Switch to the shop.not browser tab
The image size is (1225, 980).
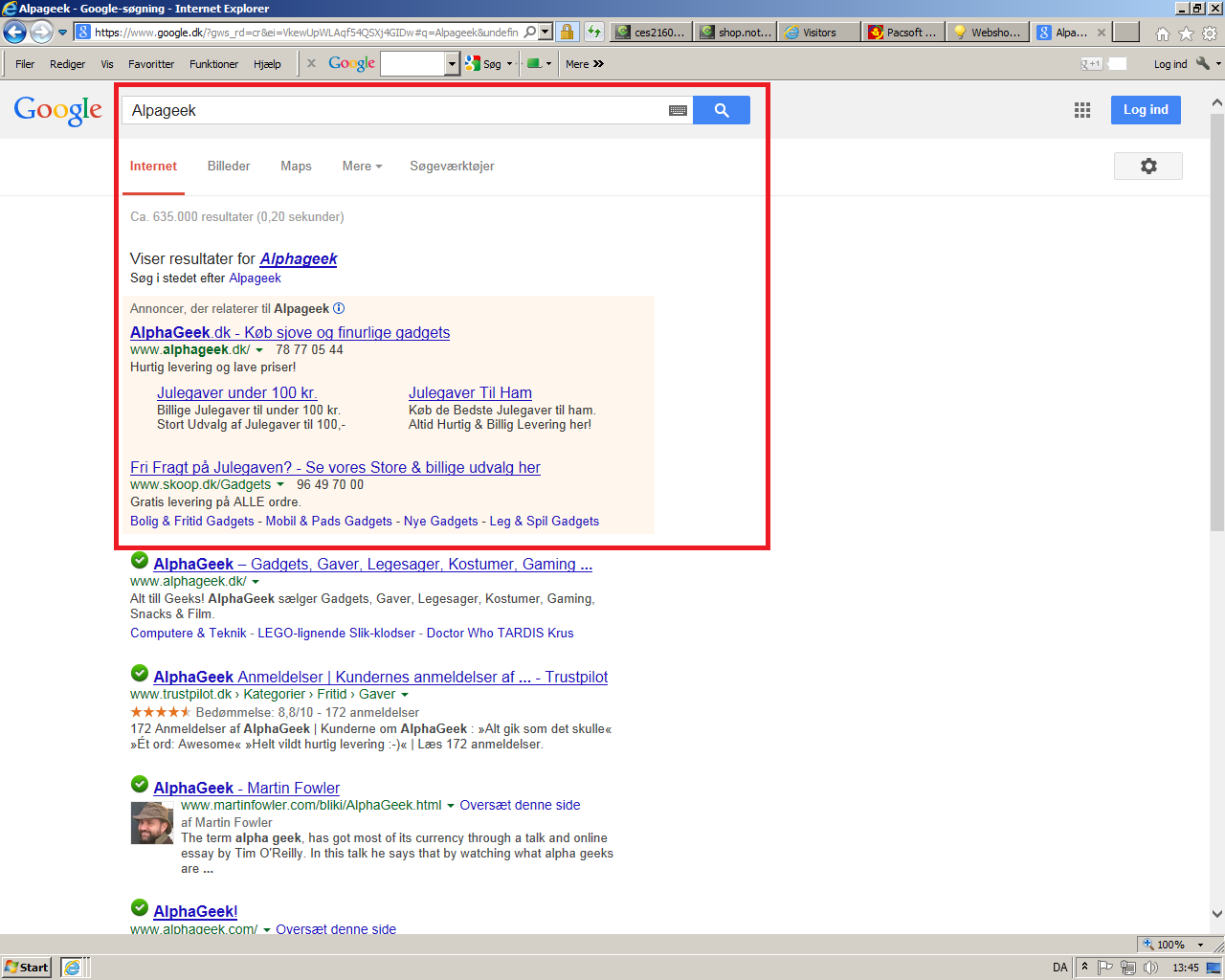tap(735, 33)
